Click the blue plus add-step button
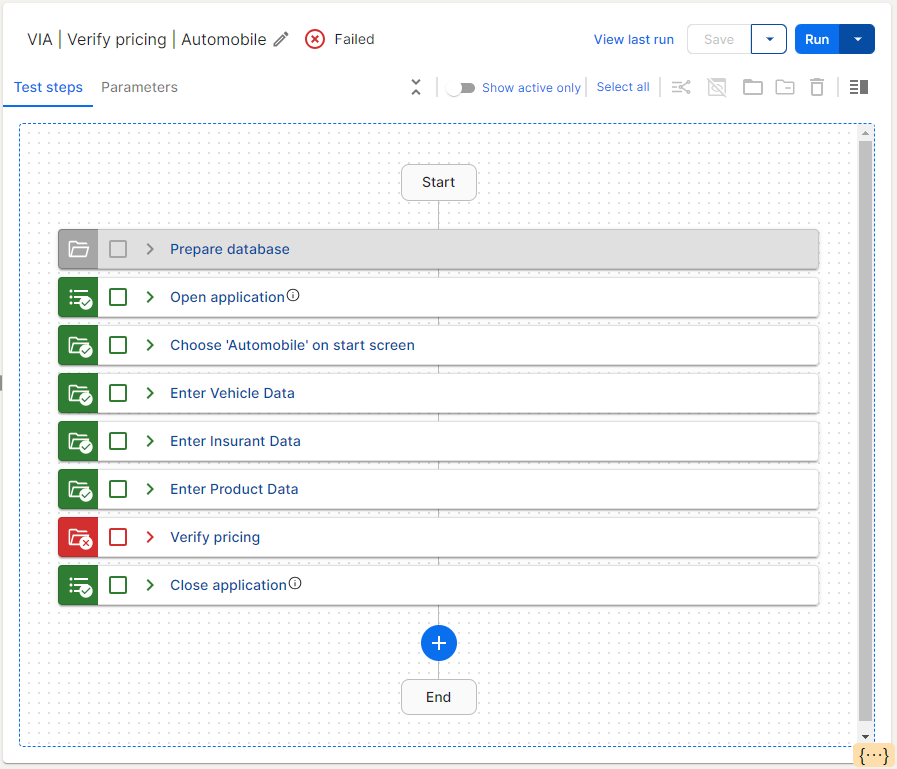Image resolution: width=897 pixels, height=769 pixels. (438, 643)
